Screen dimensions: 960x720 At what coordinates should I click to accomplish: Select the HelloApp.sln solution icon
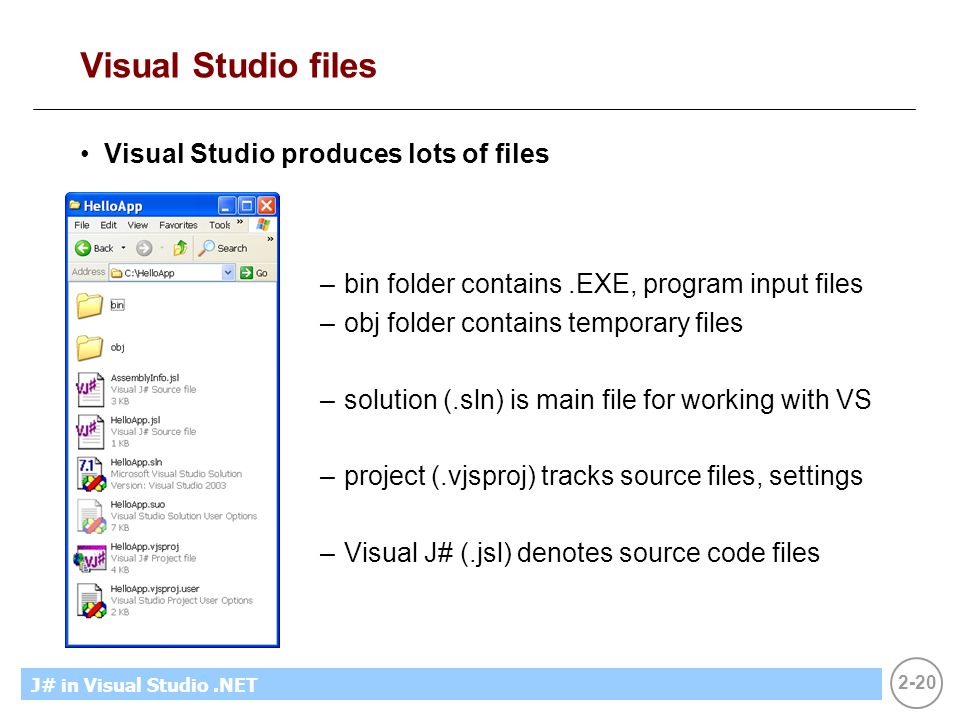click(91, 474)
